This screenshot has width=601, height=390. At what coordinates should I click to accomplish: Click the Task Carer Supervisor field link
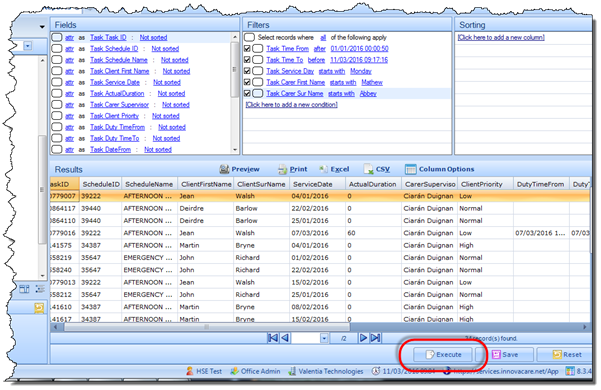pyautogui.click(x=119, y=105)
